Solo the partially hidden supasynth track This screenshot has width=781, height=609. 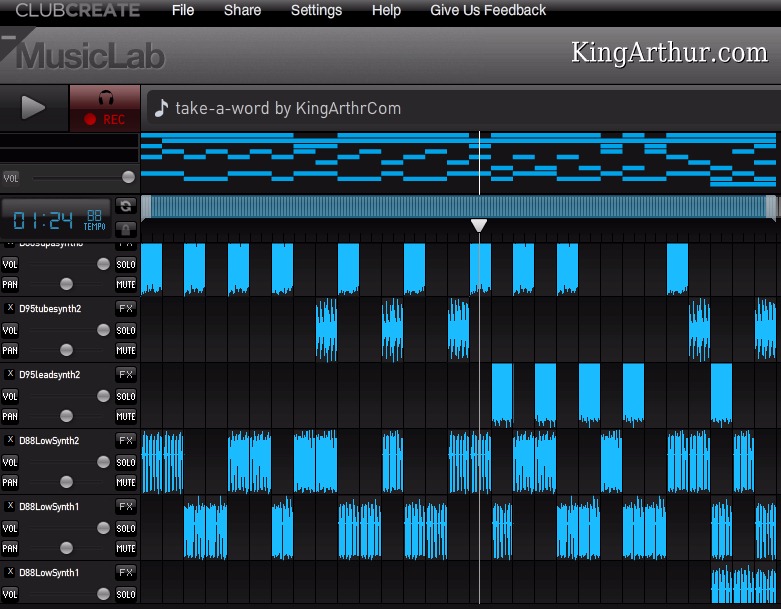[126, 264]
